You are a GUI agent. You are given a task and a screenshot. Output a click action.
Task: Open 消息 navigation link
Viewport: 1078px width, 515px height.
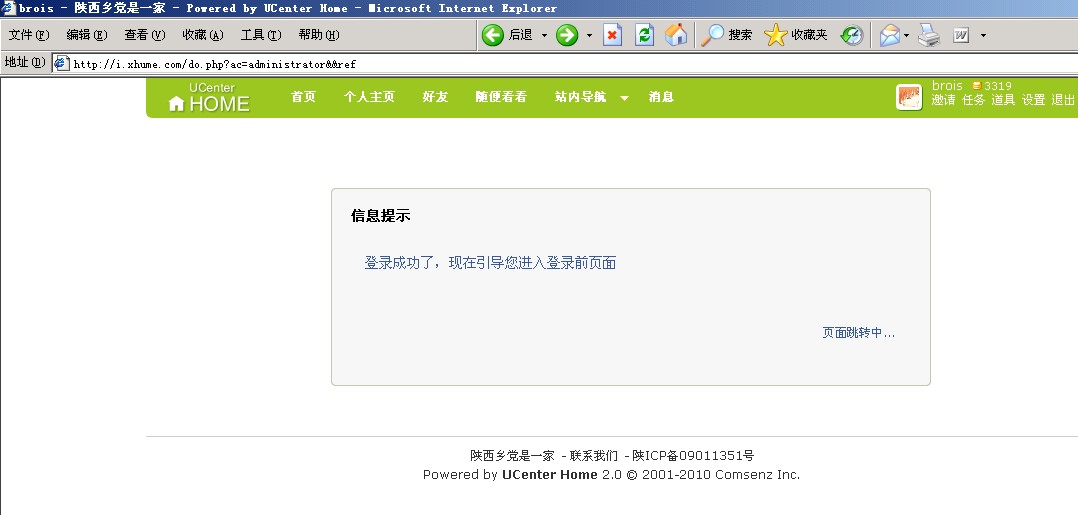click(661, 97)
